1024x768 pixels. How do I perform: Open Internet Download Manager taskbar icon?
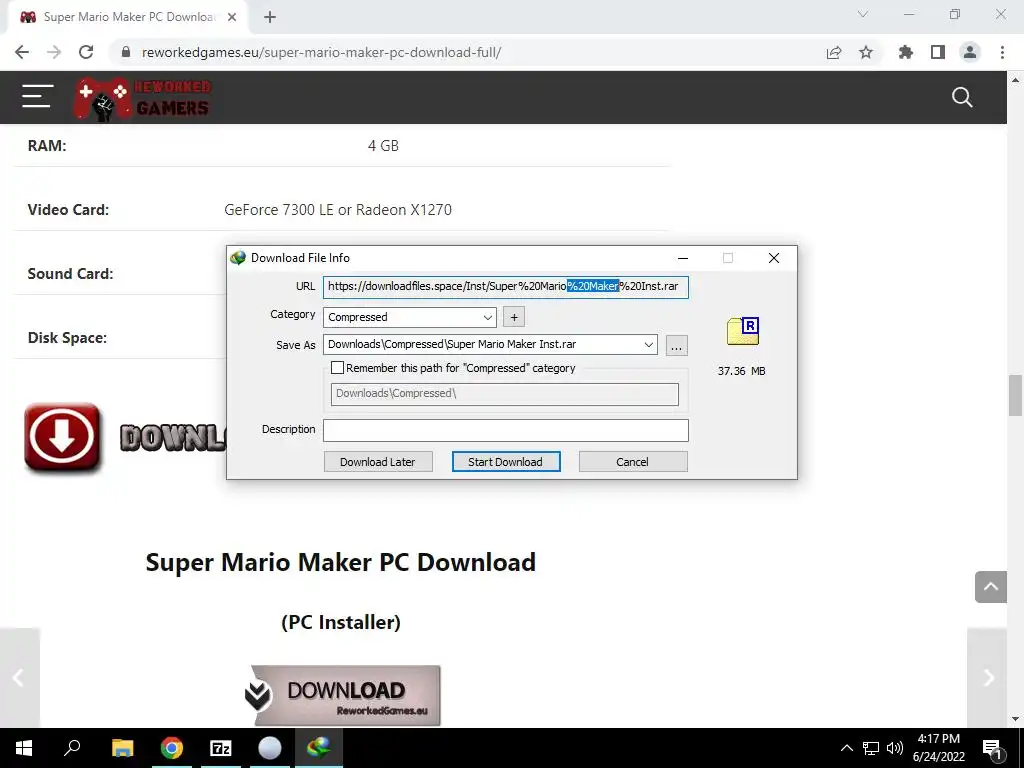pos(319,748)
